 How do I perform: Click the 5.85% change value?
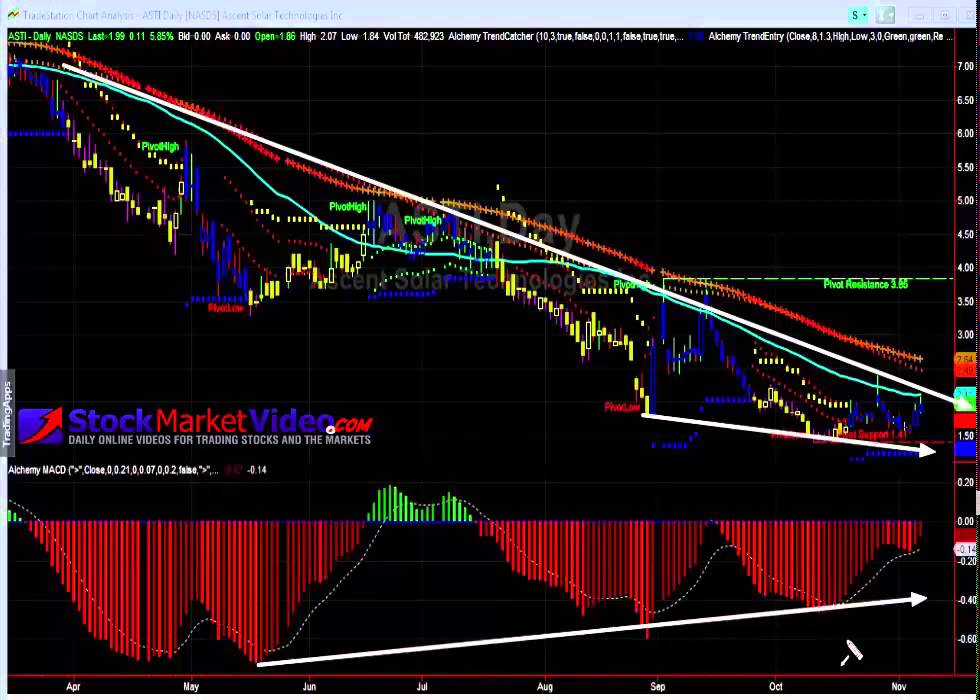tap(161, 37)
